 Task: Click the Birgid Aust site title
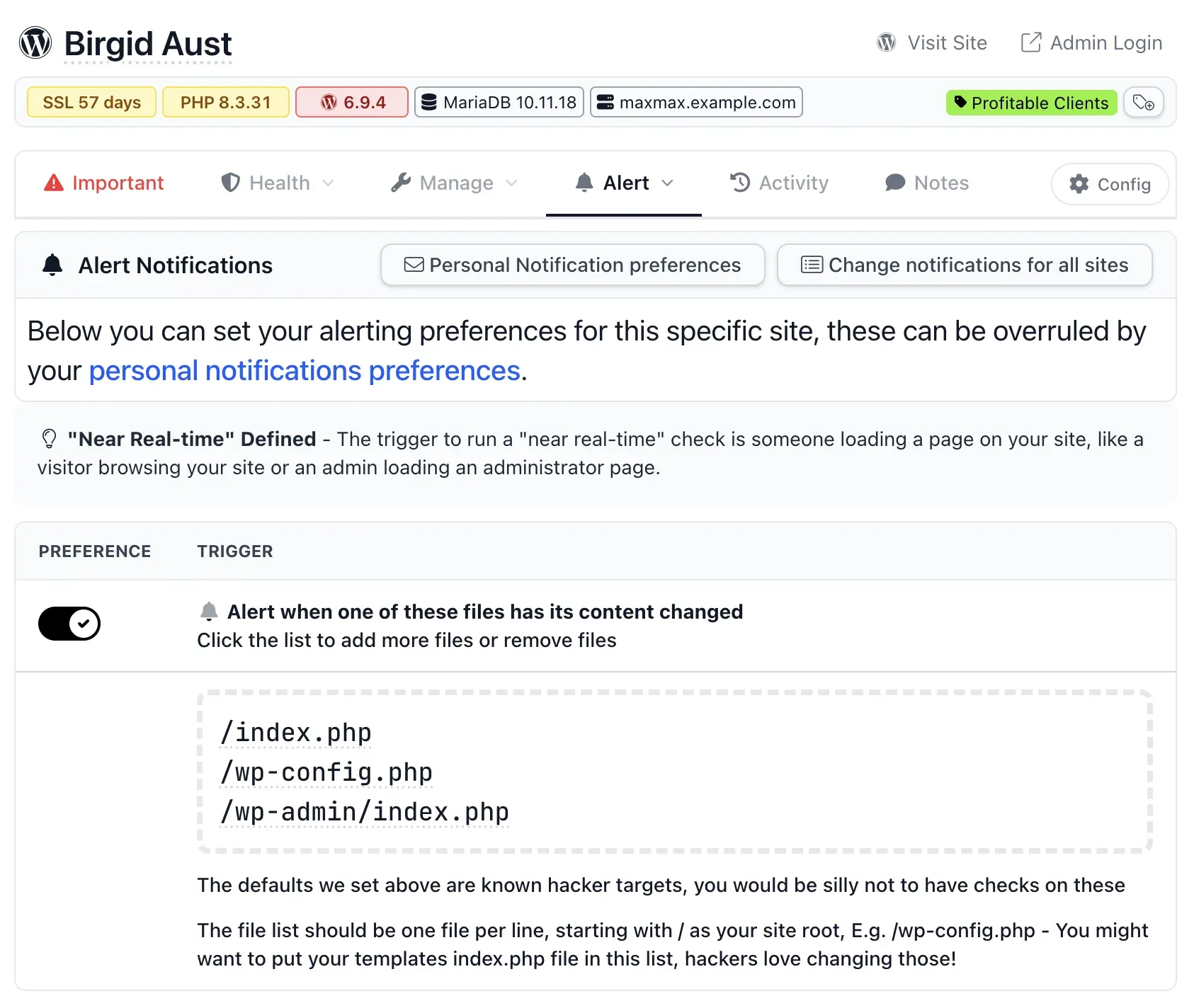[147, 44]
